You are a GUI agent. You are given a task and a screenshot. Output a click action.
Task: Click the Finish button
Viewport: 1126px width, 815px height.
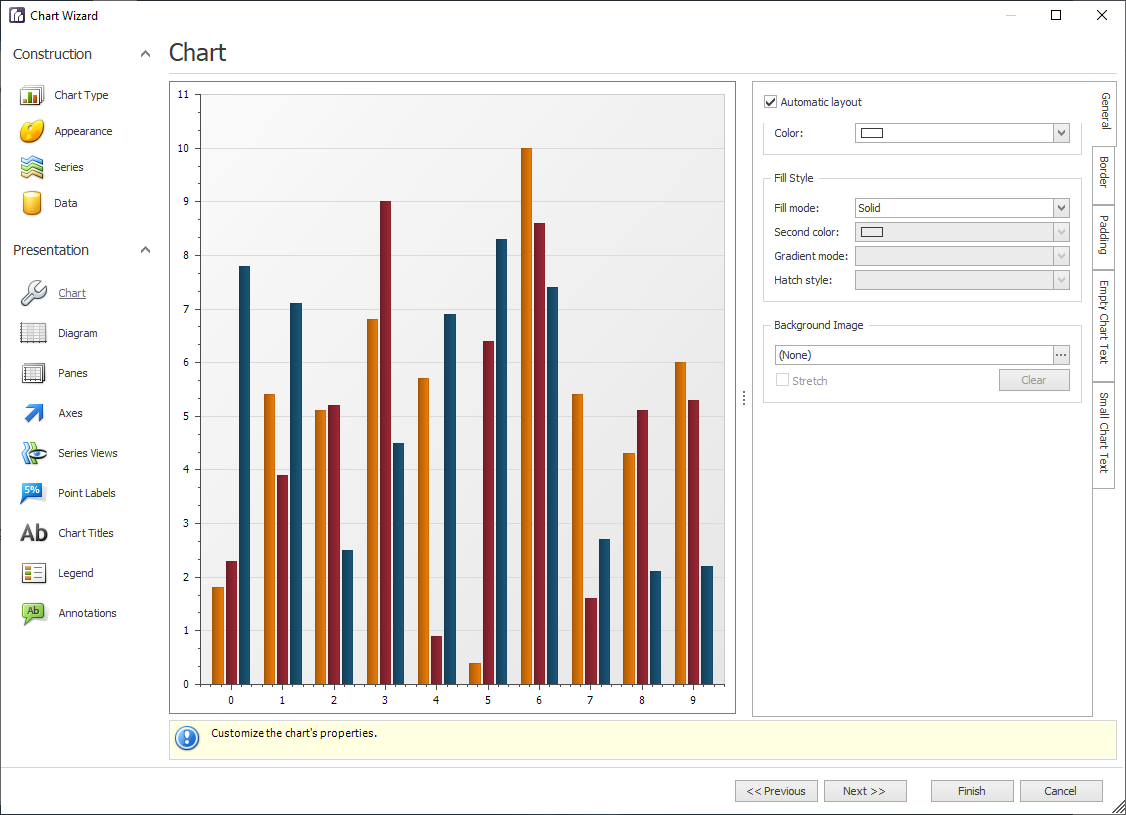(x=971, y=791)
